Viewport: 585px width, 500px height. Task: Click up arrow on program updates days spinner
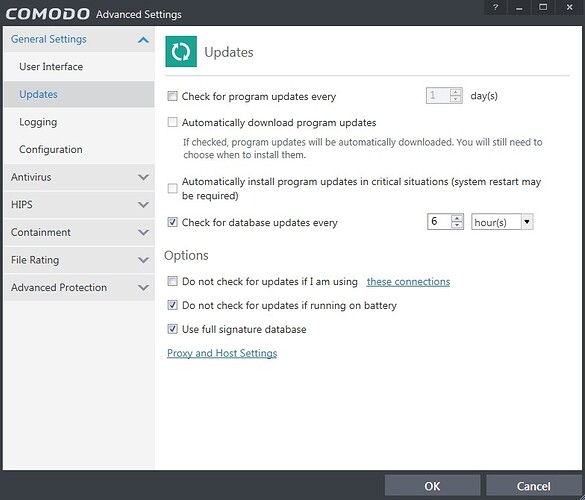click(456, 92)
